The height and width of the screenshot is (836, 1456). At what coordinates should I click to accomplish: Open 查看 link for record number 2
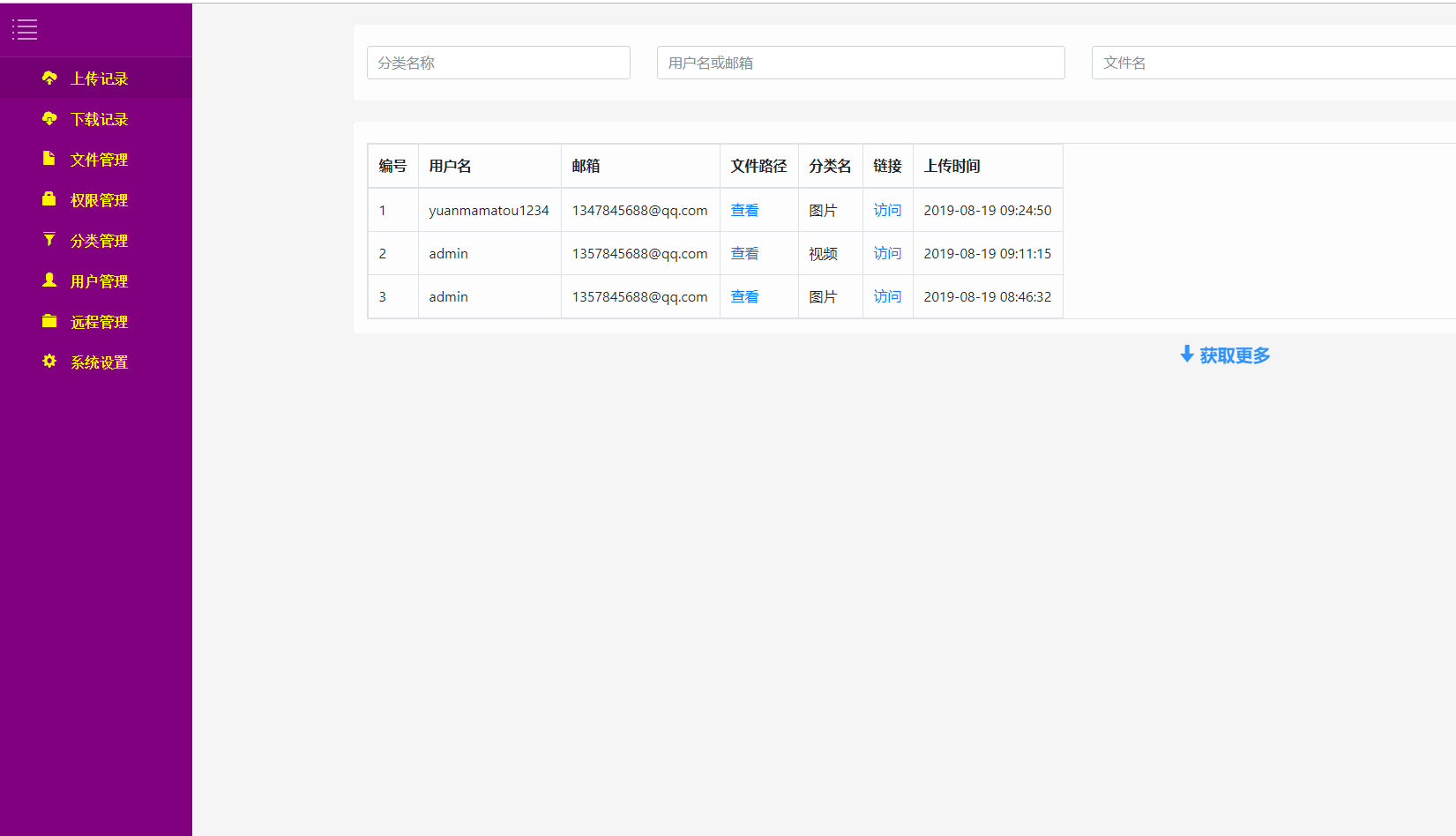pyautogui.click(x=744, y=253)
